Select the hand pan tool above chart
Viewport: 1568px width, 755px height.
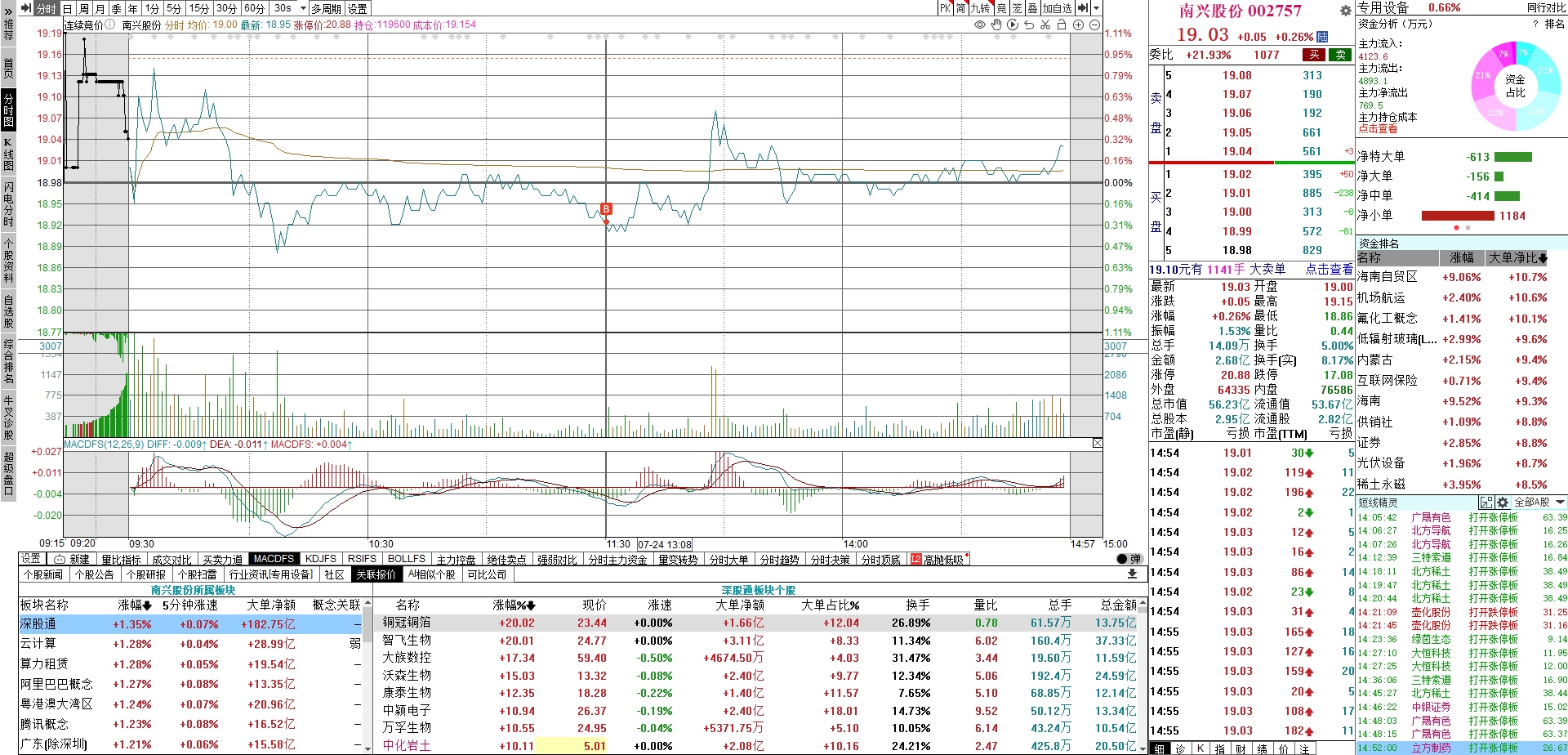(996, 25)
